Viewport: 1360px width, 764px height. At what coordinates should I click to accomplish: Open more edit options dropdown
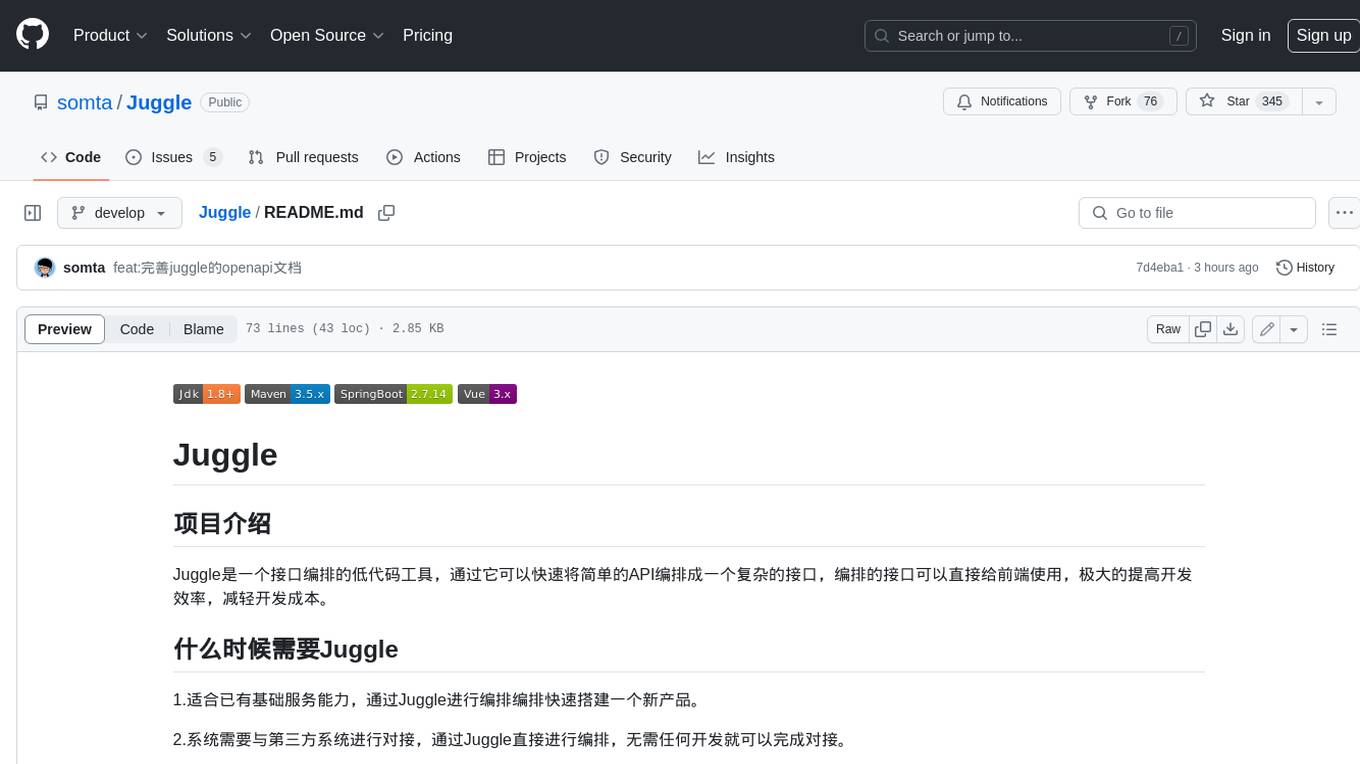click(1294, 329)
